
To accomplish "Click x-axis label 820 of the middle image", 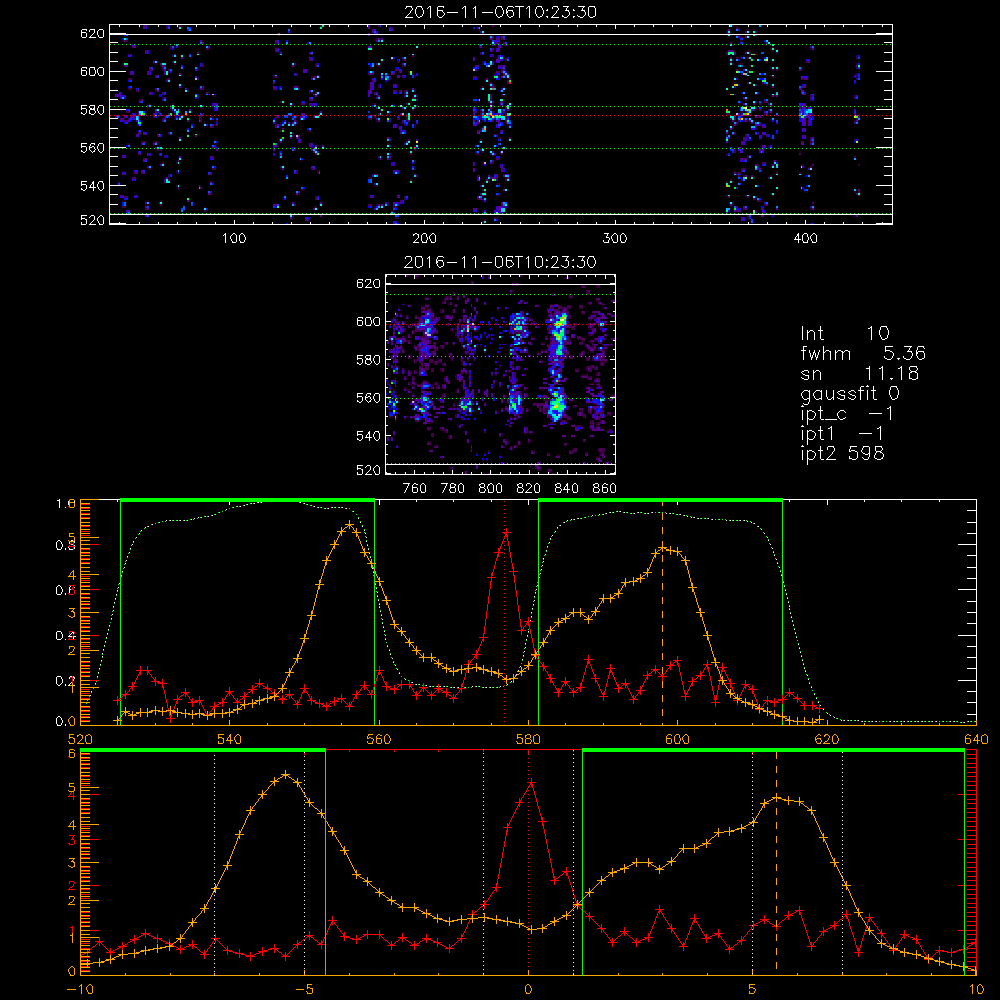I will [x=529, y=489].
